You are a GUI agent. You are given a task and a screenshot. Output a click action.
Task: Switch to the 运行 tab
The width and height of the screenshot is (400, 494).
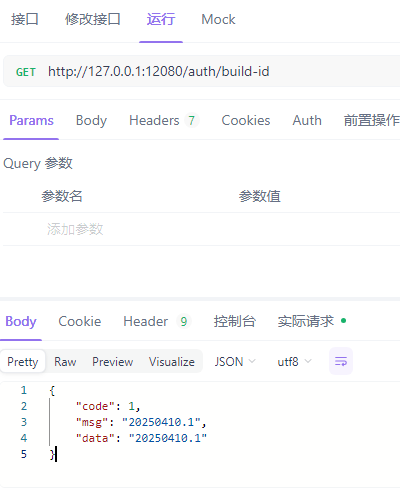[161, 19]
